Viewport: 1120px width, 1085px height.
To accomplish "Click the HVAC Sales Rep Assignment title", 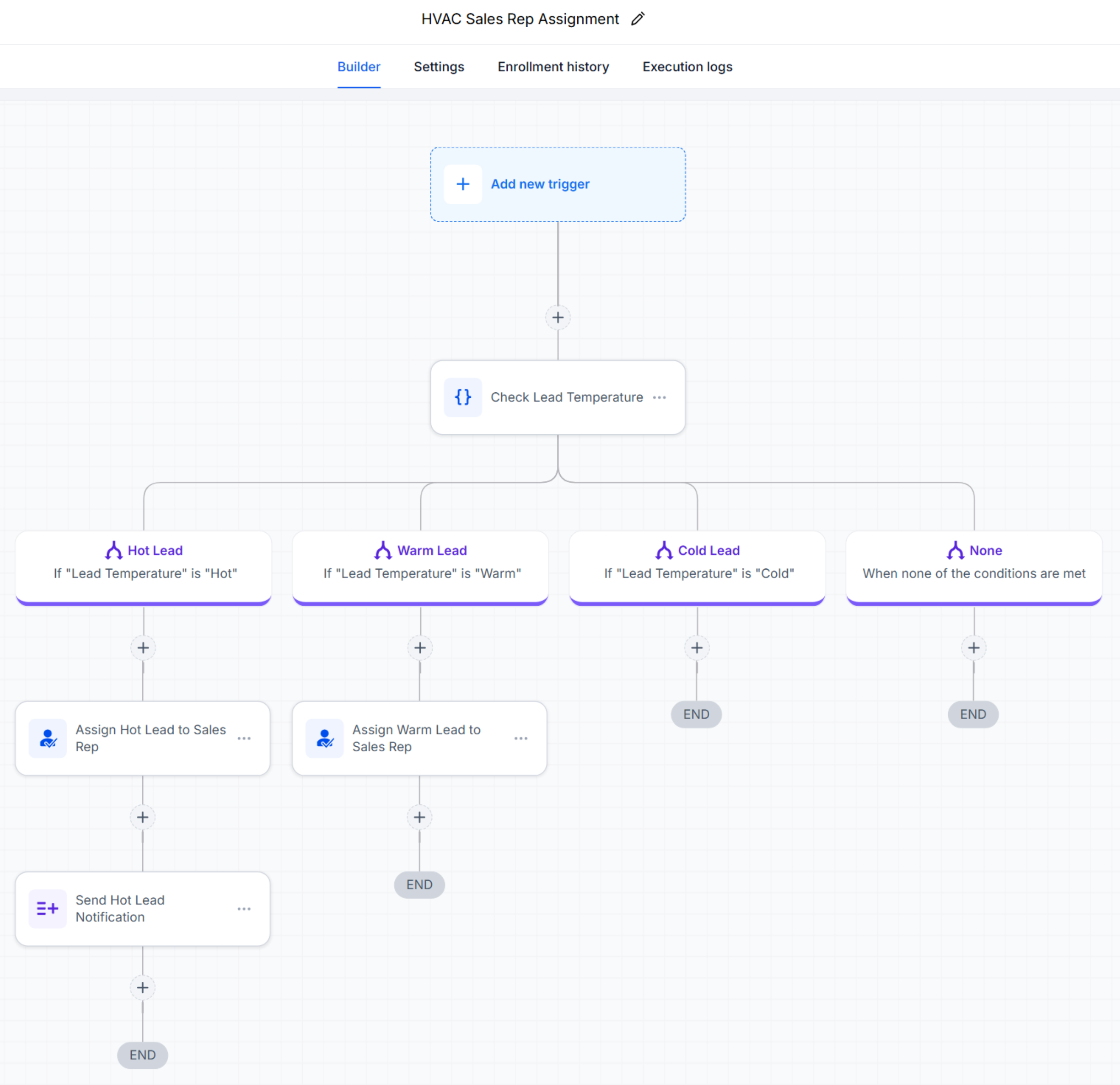I will pyautogui.click(x=520, y=19).
